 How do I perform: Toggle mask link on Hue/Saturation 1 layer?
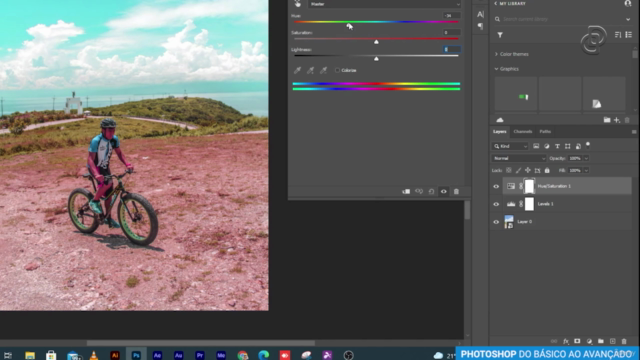coord(521,186)
